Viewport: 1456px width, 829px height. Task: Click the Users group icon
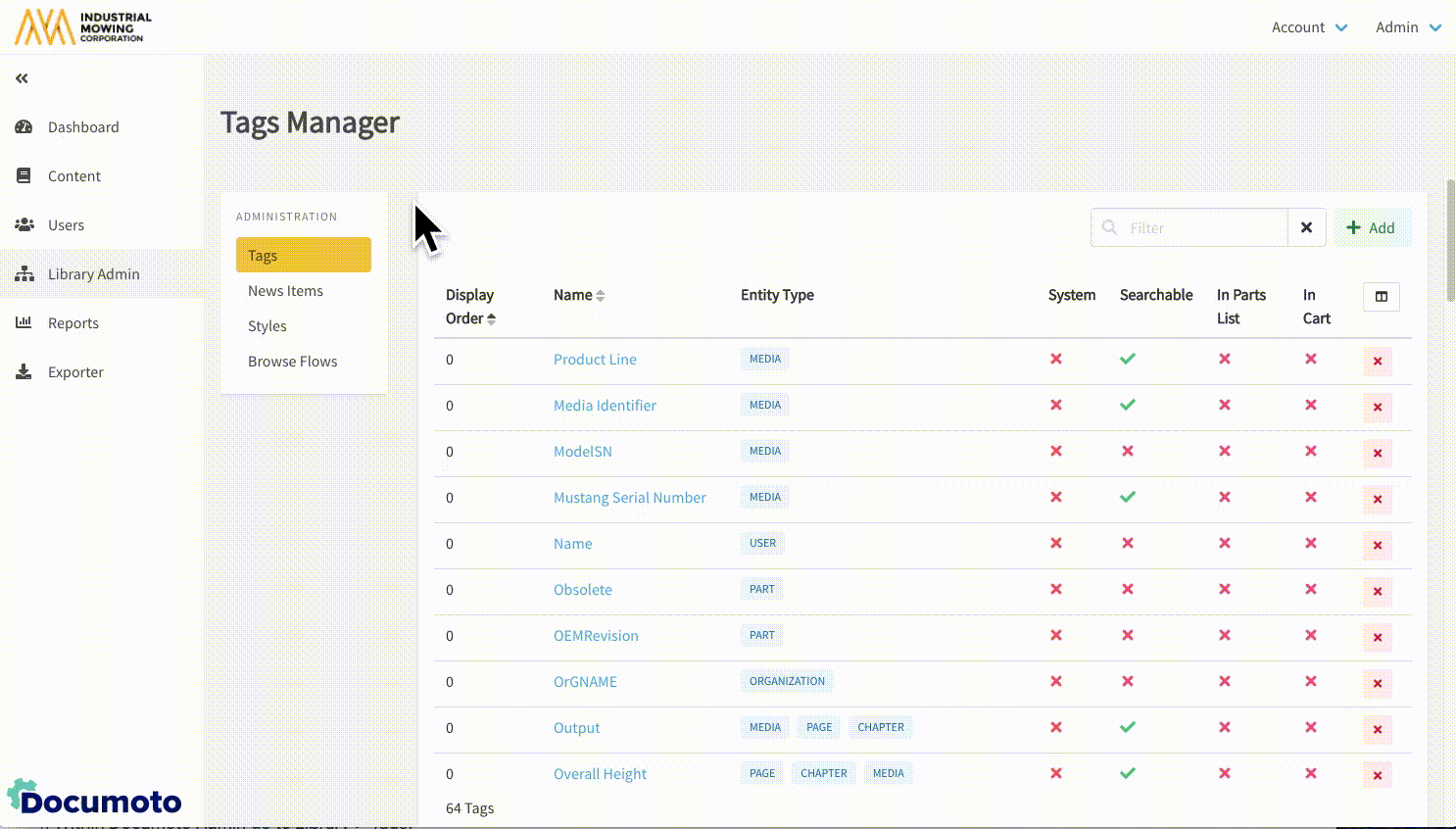tap(24, 225)
